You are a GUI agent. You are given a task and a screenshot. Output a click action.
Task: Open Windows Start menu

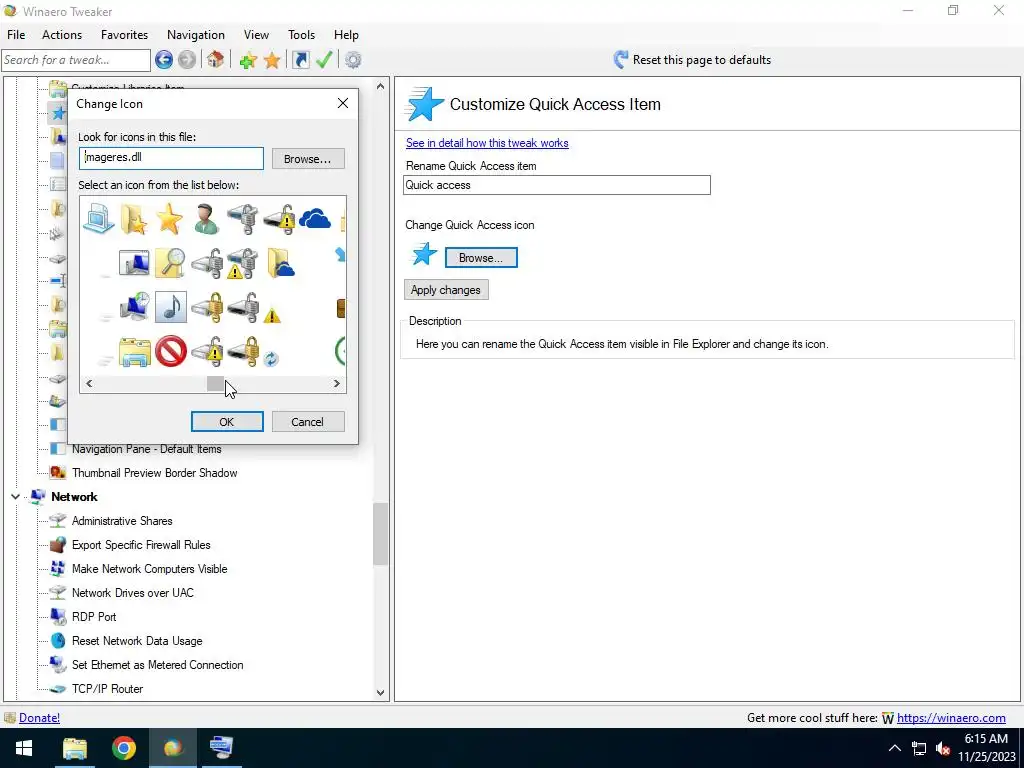(24, 748)
